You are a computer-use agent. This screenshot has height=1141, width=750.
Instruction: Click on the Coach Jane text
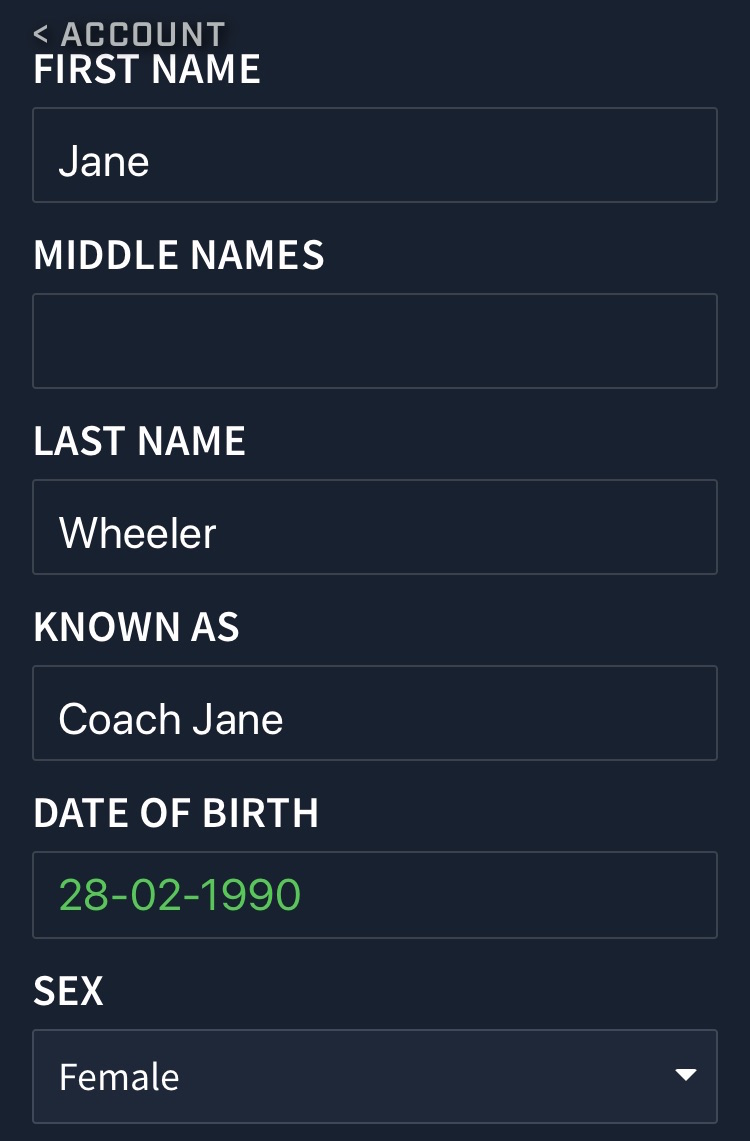click(x=171, y=720)
